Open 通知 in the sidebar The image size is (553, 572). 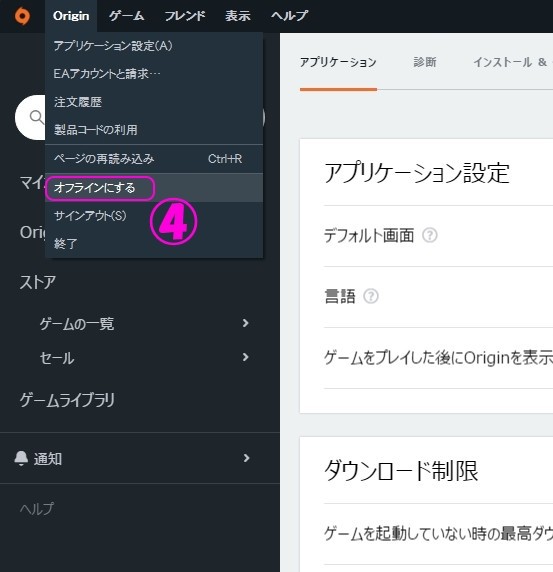pos(48,459)
